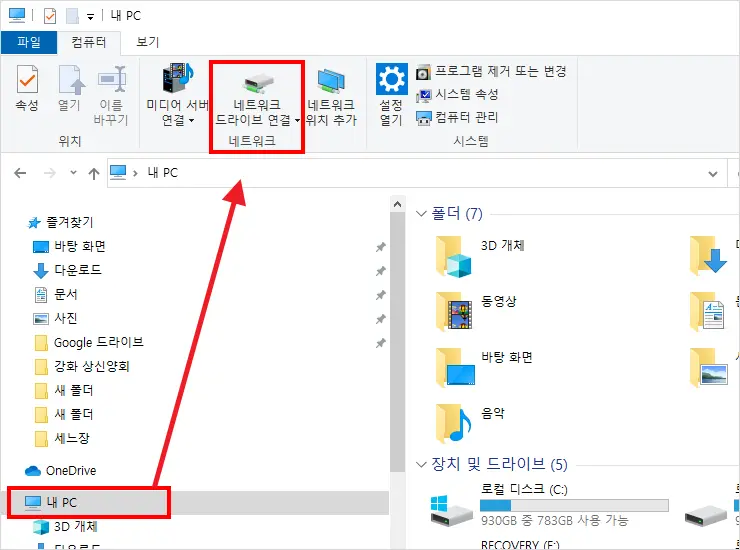The image size is (740, 550).
Task: Collapse the 장치 및 드라이브 (5) group
Action: [x=421, y=465]
